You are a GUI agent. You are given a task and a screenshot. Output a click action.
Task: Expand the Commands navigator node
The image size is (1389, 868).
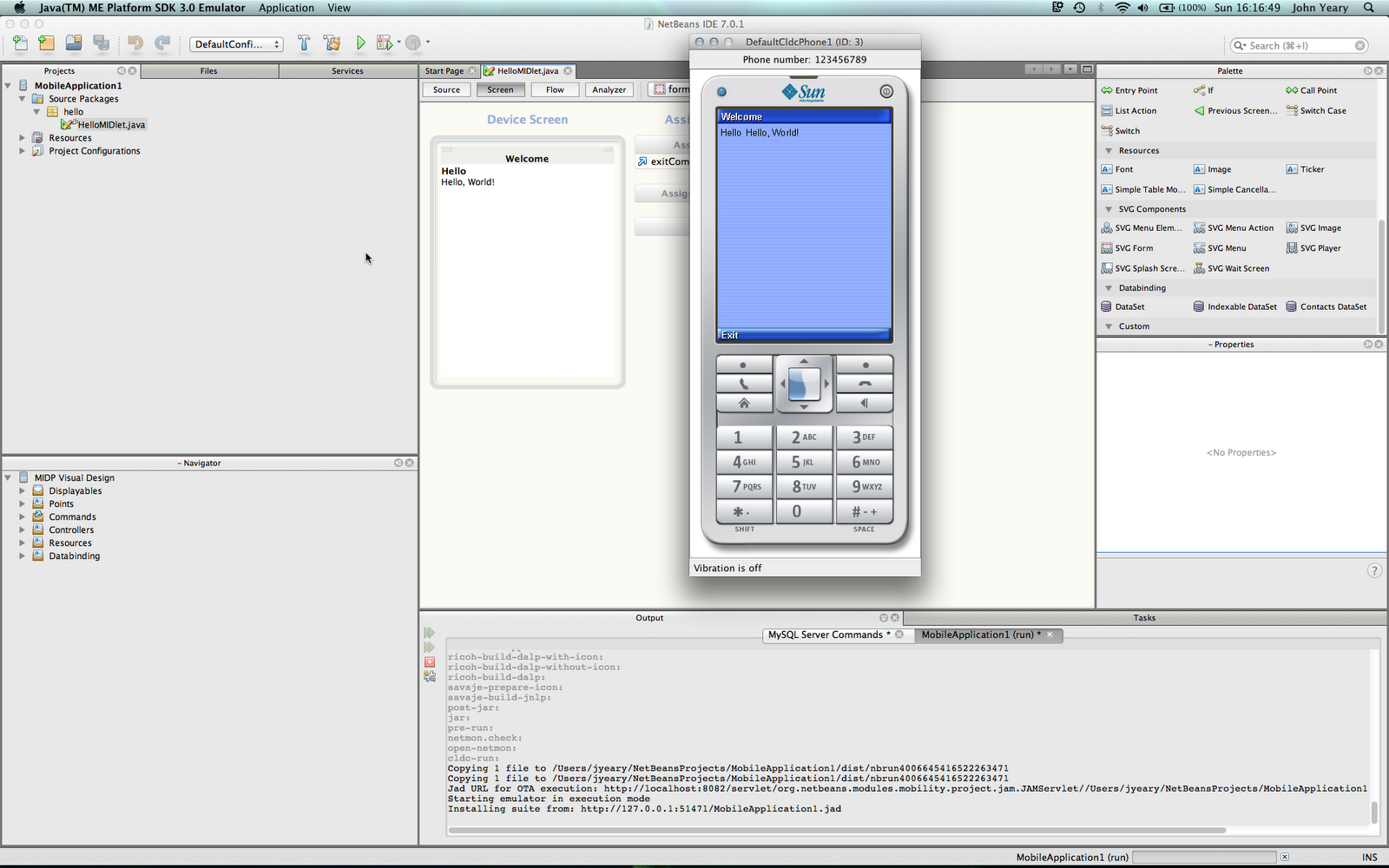[23, 517]
